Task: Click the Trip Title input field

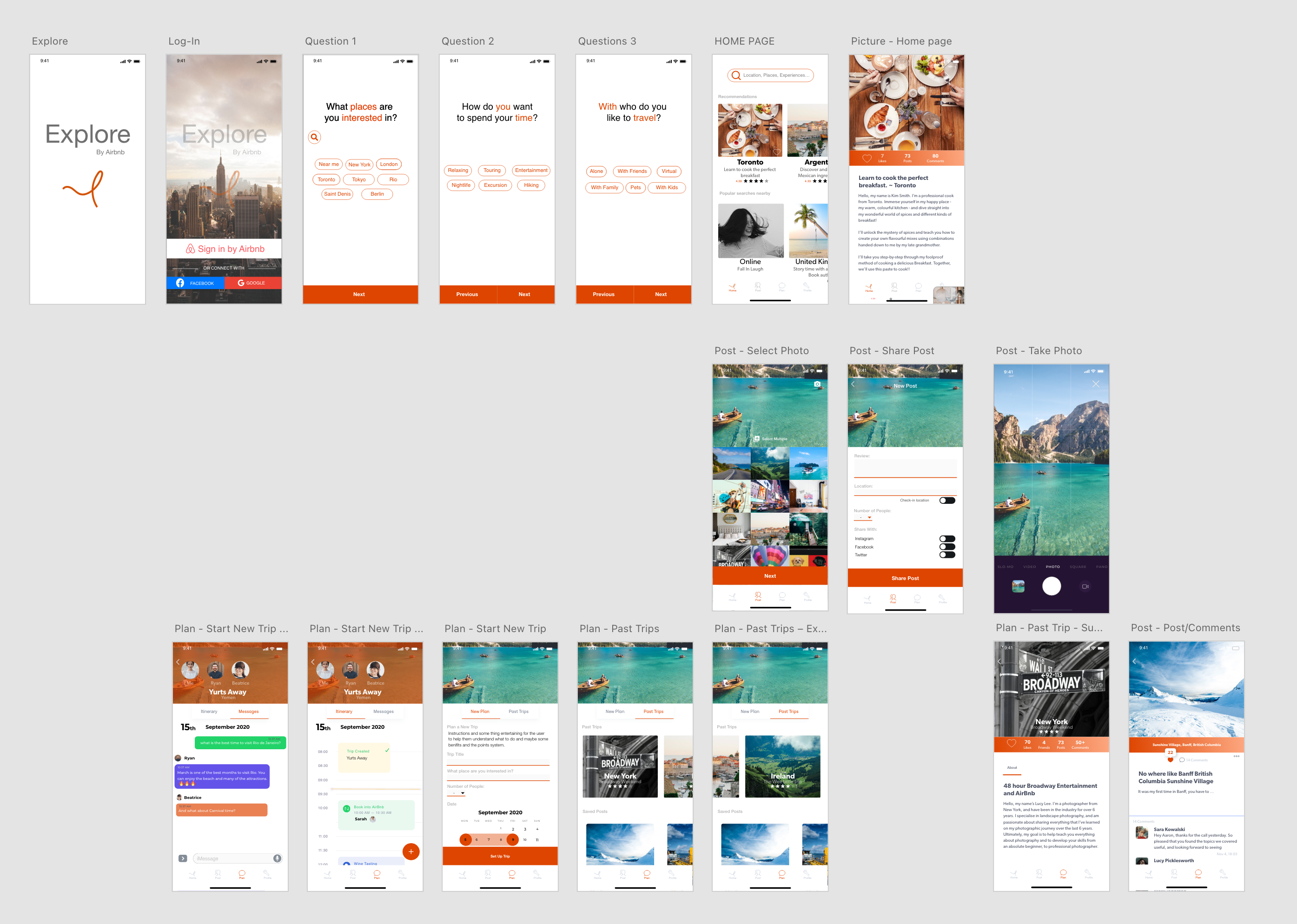Action: point(498,761)
